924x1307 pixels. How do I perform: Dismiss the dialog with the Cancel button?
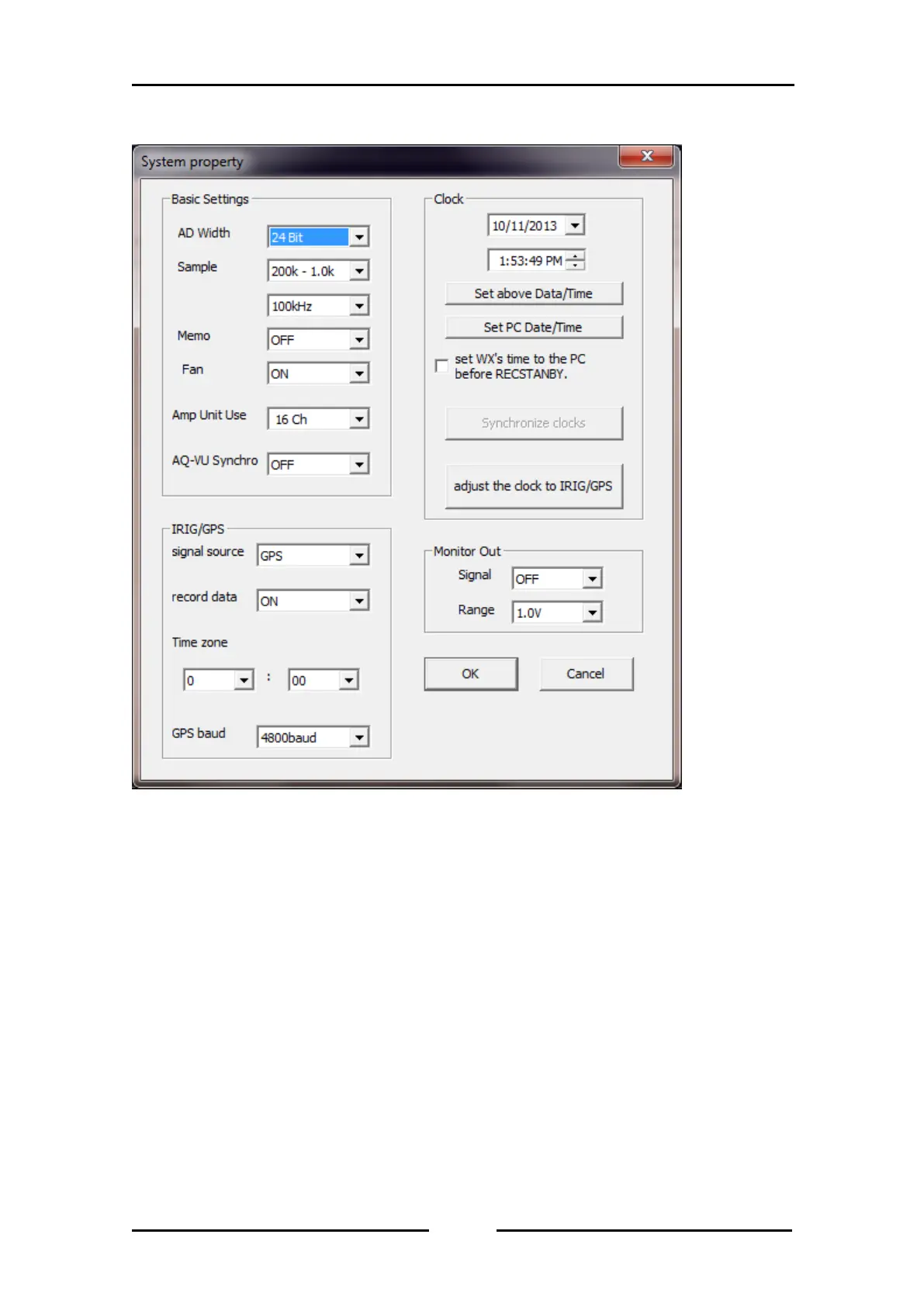tap(587, 674)
